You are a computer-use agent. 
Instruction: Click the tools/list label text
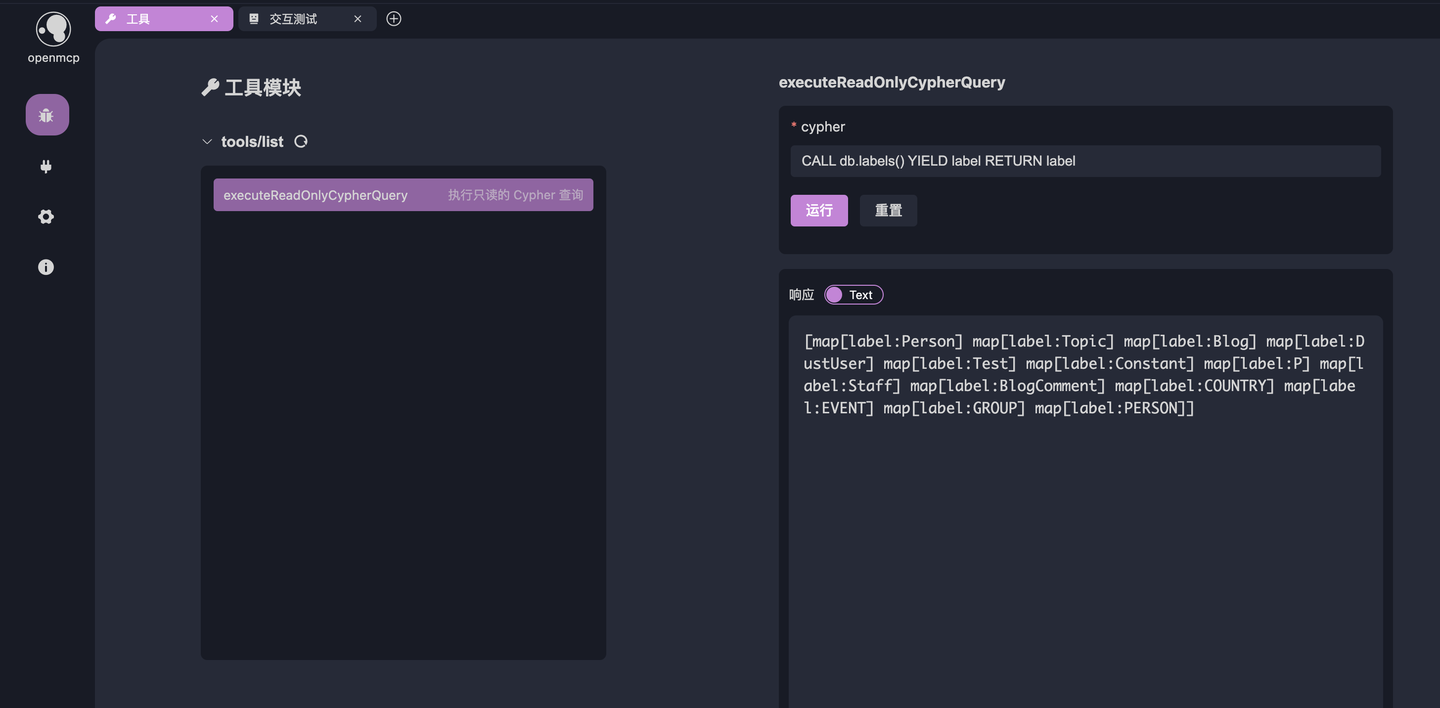point(252,142)
